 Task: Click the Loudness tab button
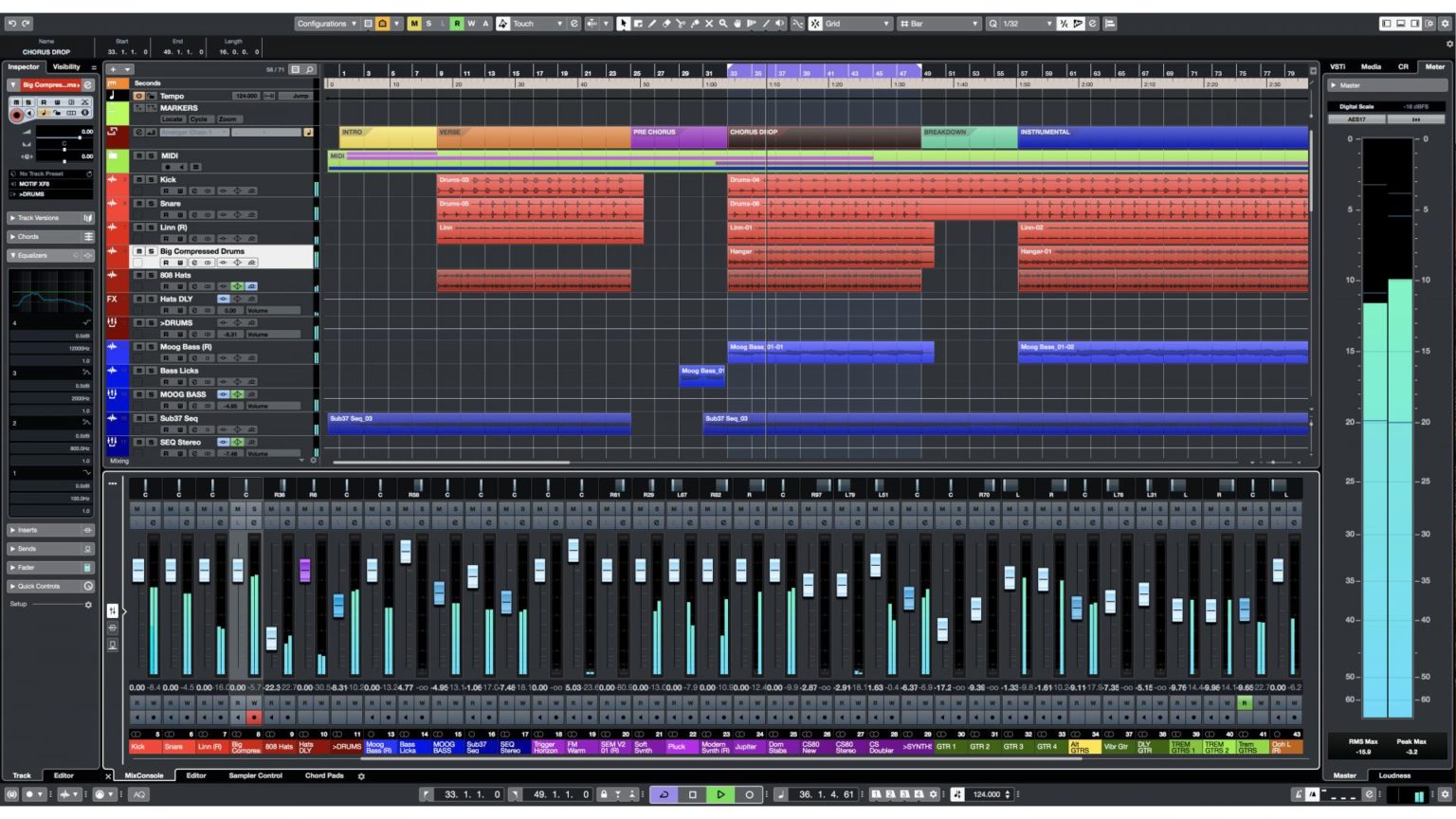[1394, 775]
